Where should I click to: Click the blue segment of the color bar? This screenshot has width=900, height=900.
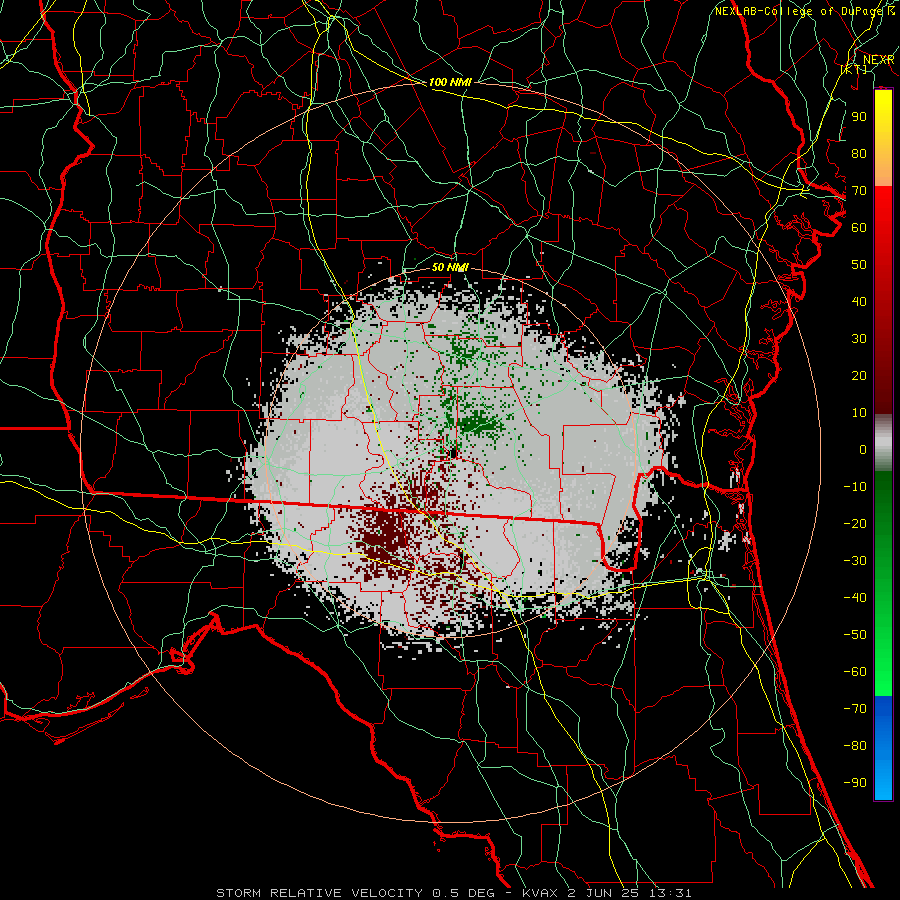883,748
